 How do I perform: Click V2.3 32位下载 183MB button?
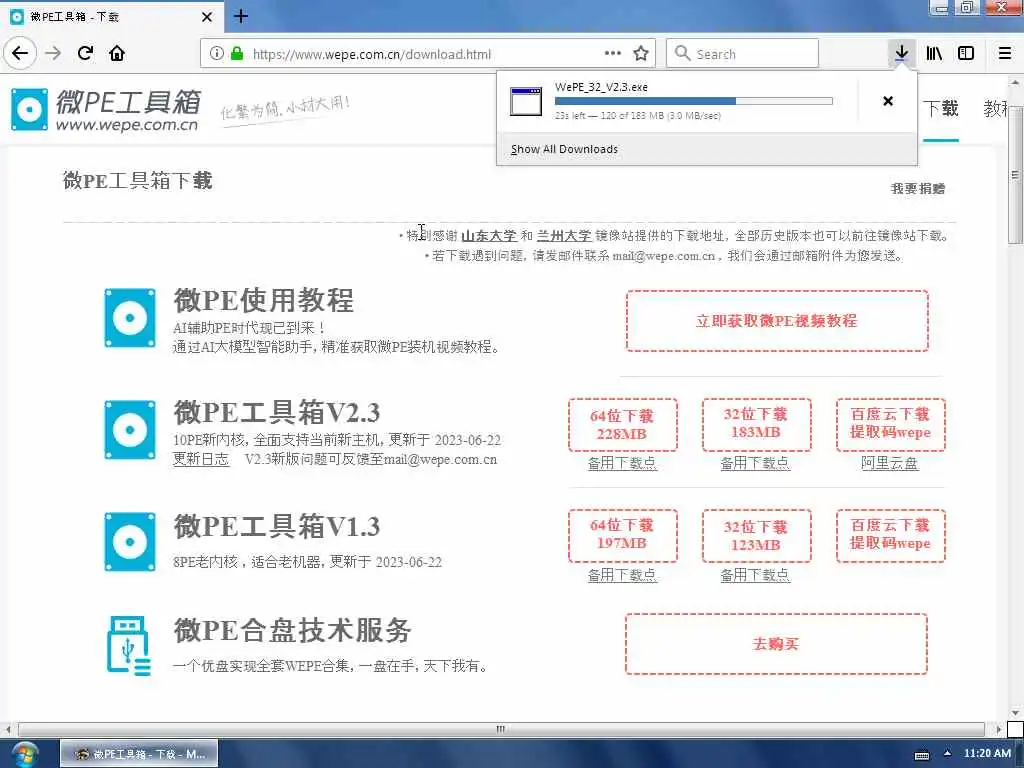[756, 424]
